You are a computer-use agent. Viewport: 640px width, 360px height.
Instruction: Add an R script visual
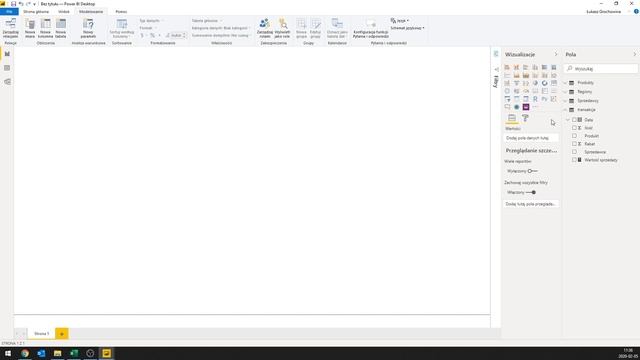[535, 99]
